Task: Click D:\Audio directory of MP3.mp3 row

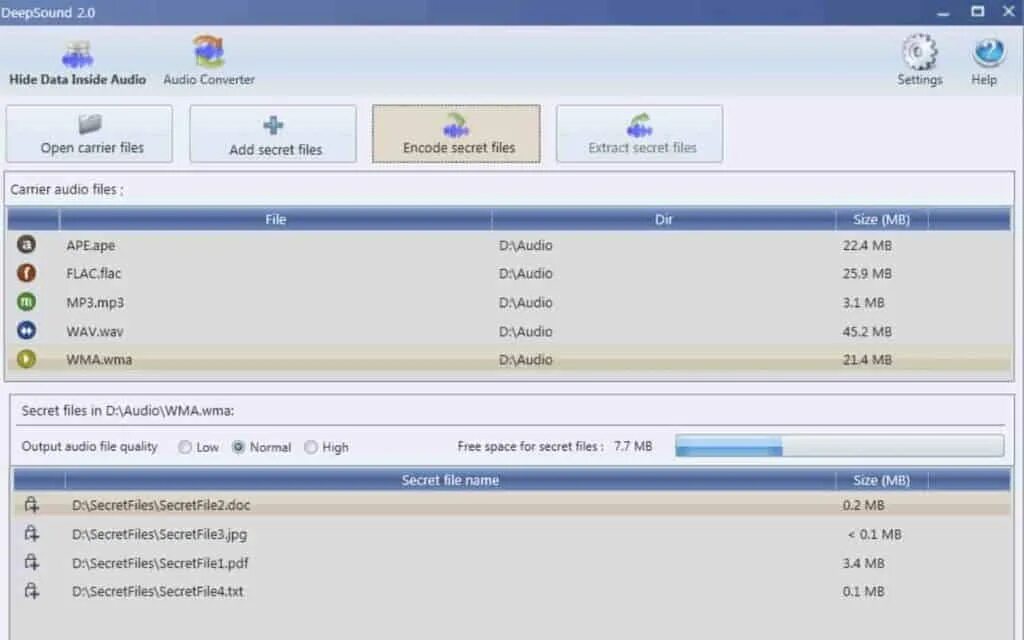Action: point(526,302)
